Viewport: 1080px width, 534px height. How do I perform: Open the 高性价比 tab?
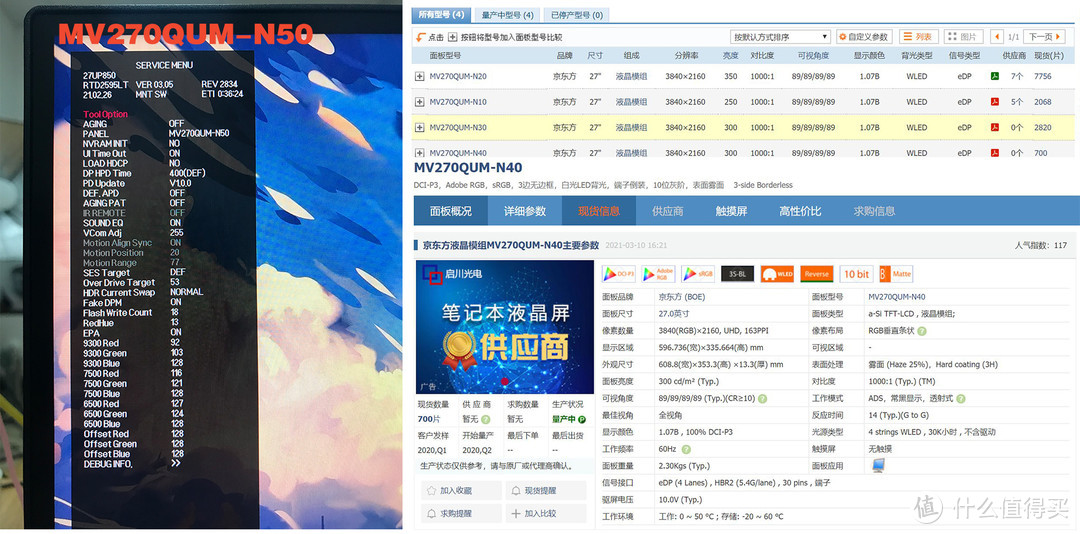(x=800, y=211)
